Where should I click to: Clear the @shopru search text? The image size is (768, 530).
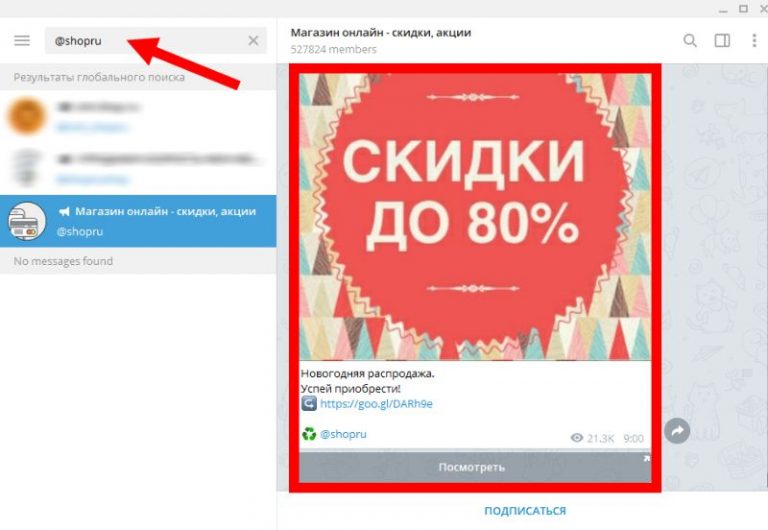pos(253,41)
